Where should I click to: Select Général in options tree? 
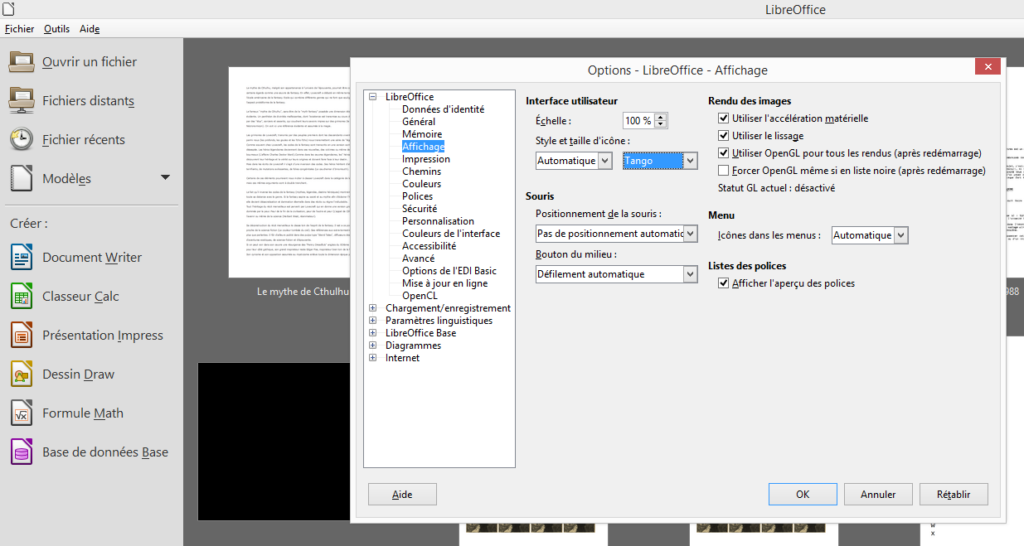(419, 121)
